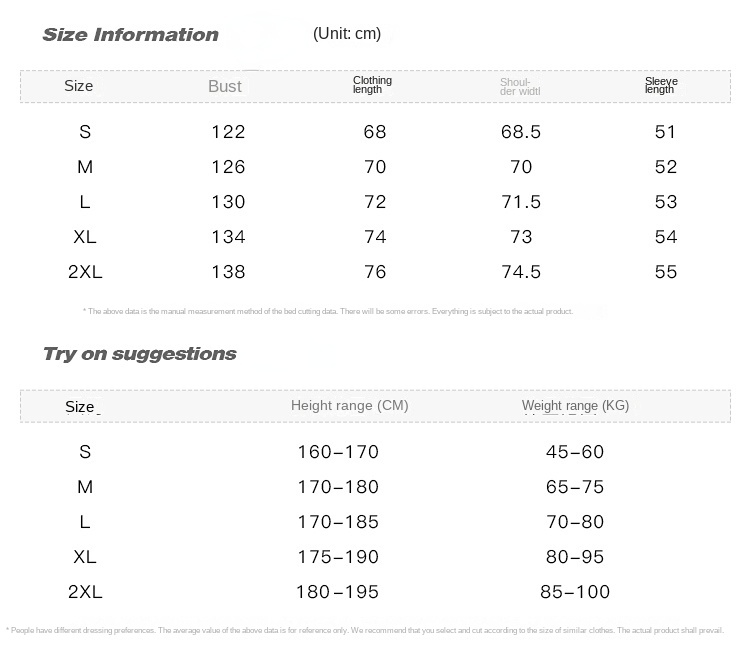Click the 'Size Information' heading

click(130, 35)
